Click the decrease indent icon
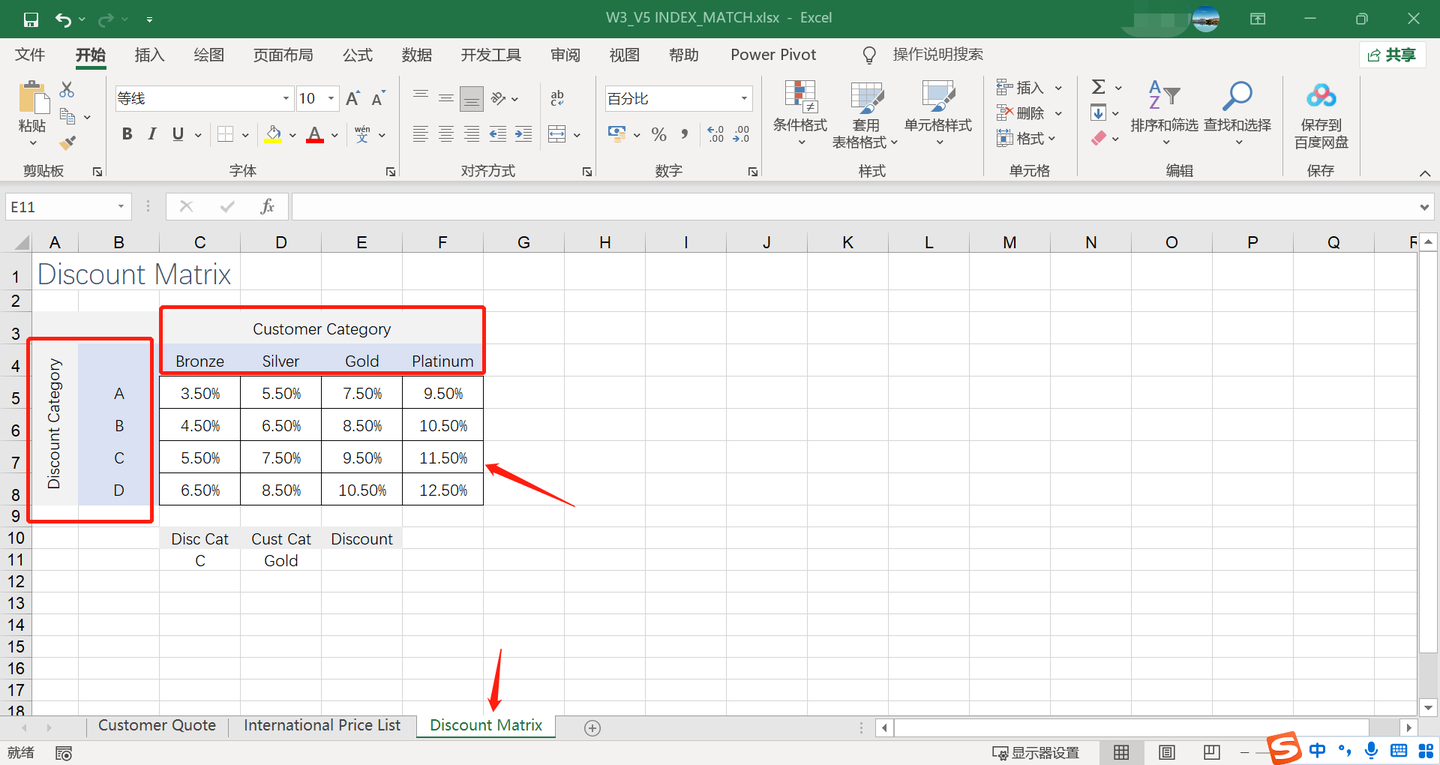 [498, 134]
